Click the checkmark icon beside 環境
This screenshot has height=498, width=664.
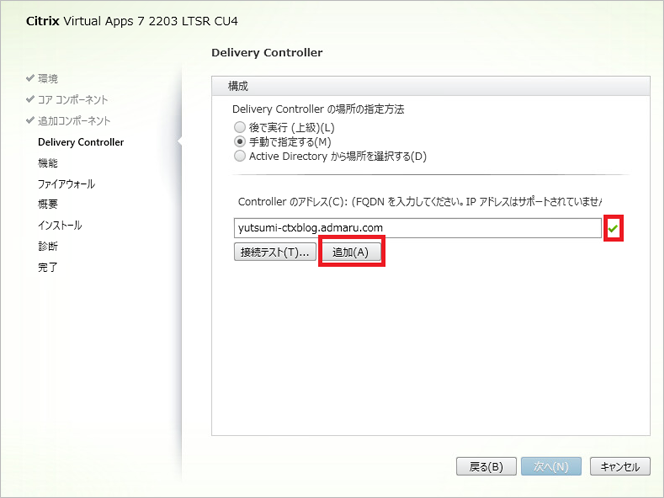30,78
